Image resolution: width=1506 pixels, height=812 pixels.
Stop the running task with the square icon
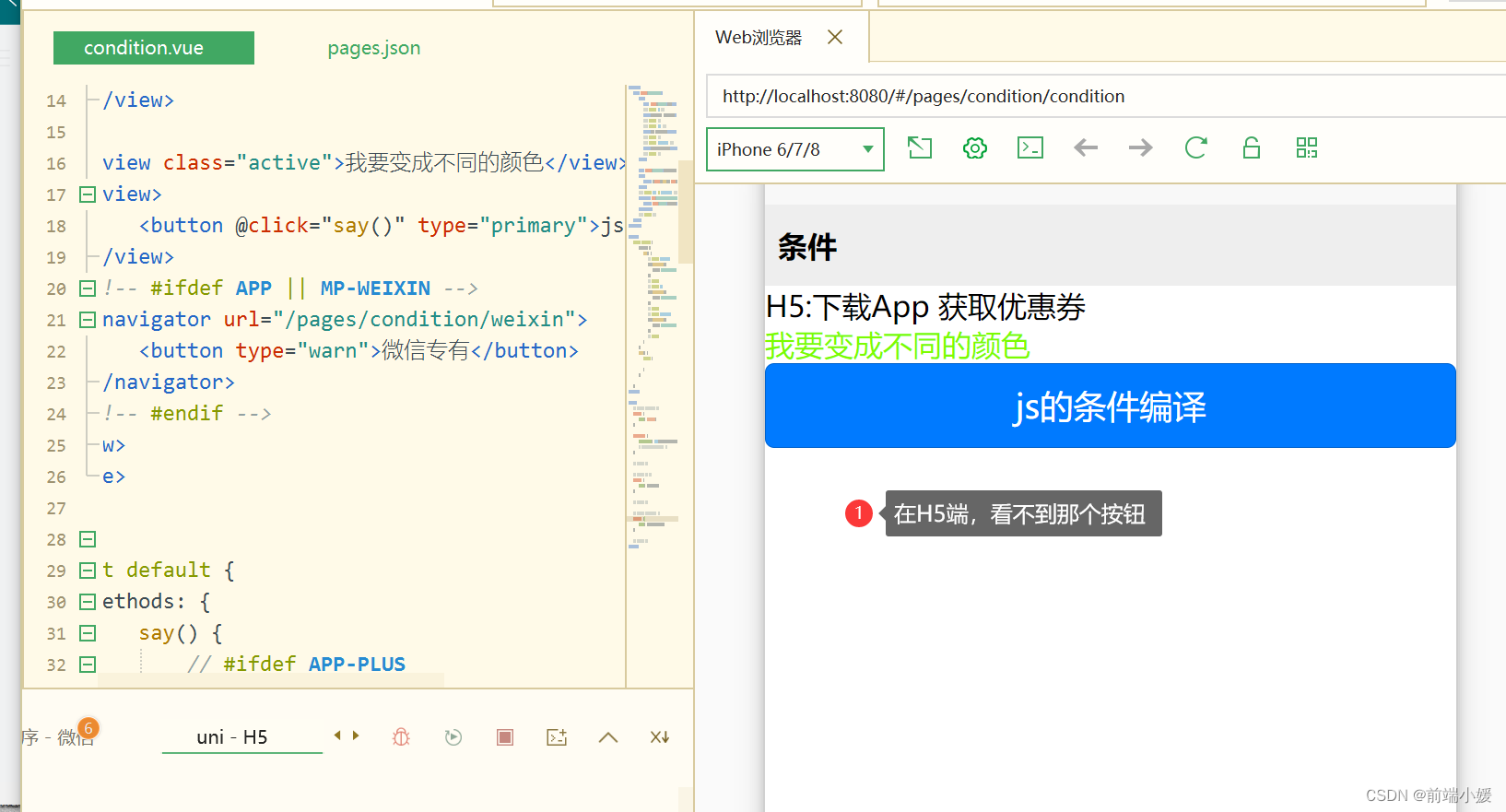pos(505,737)
